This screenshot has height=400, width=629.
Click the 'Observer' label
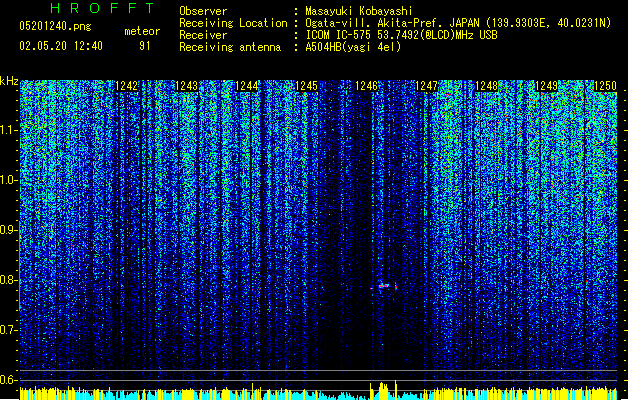coord(203,11)
